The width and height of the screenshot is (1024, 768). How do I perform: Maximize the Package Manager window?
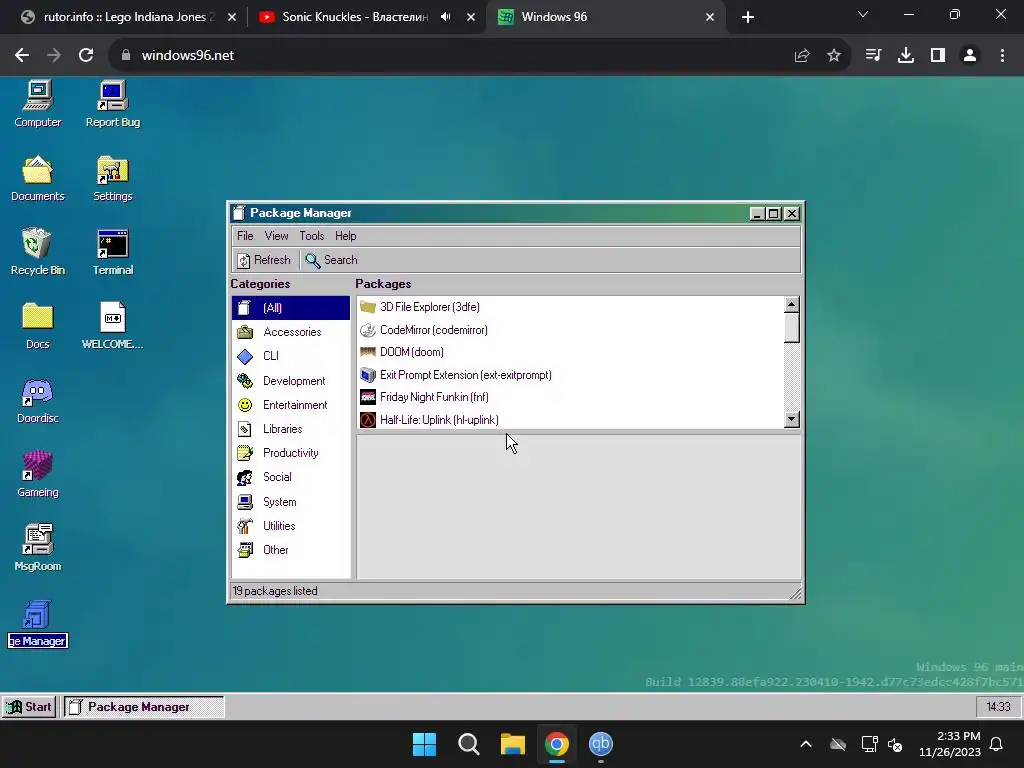pyautogui.click(x=774, y=214)
